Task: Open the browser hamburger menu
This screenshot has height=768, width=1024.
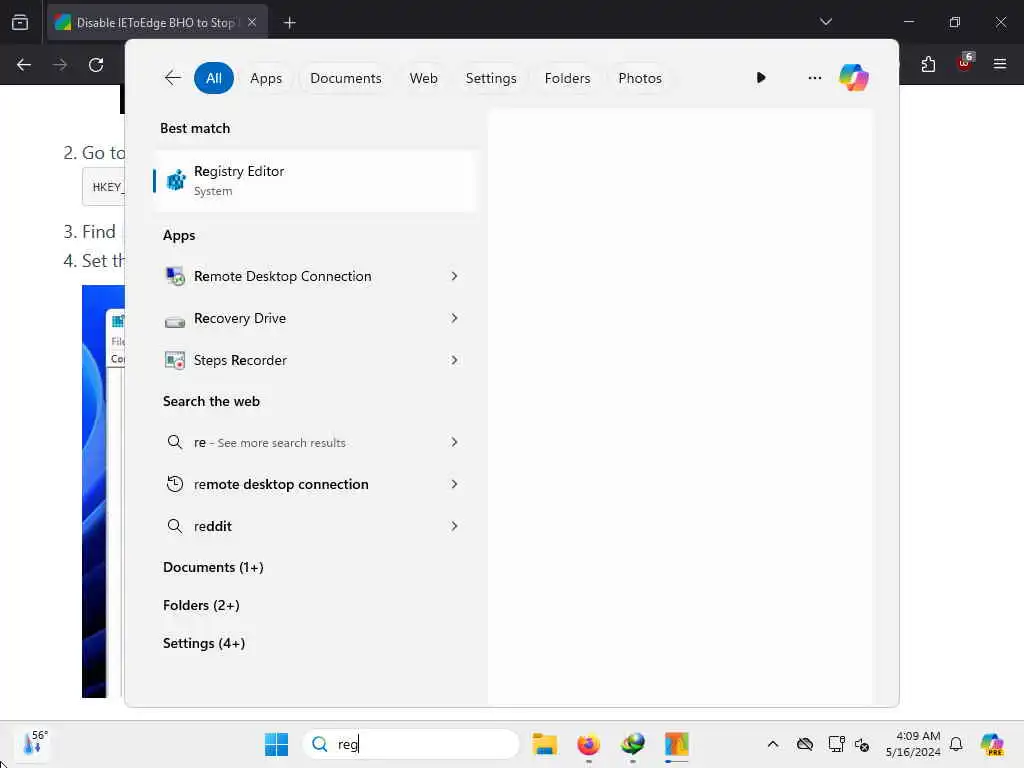Action: 1000,64
